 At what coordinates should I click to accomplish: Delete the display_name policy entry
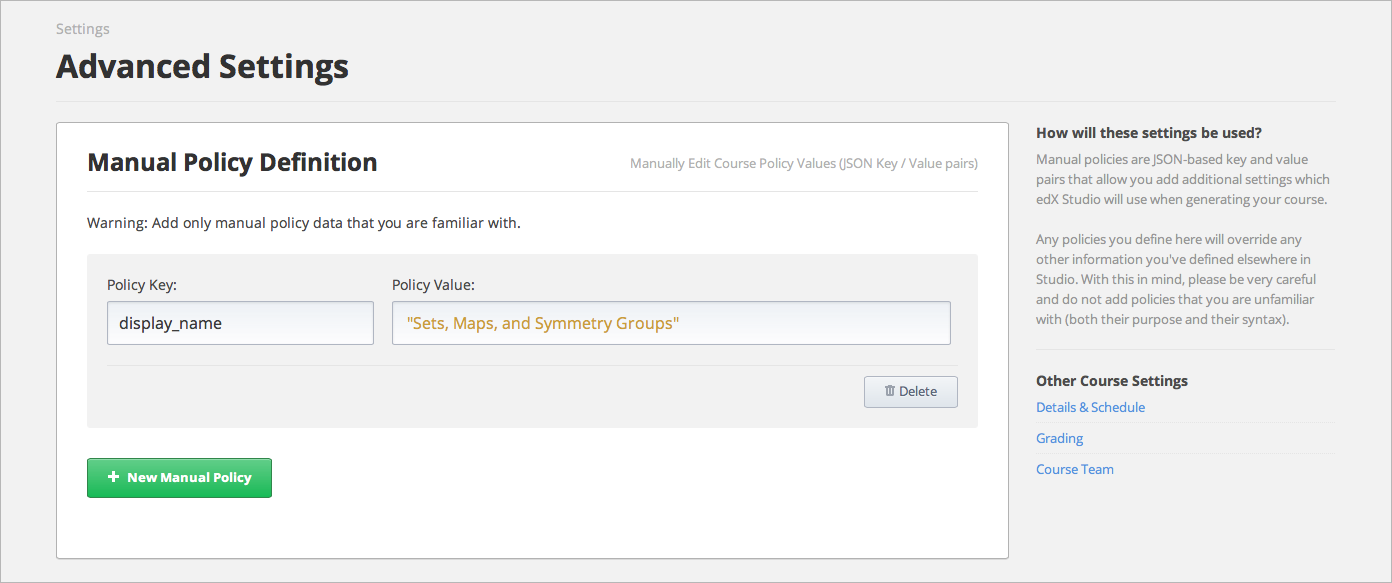910,392
